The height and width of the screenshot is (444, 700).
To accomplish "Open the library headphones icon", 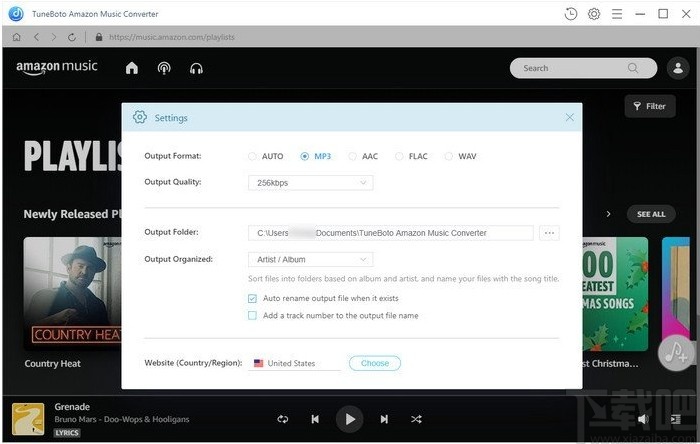I will pos(196,68).
